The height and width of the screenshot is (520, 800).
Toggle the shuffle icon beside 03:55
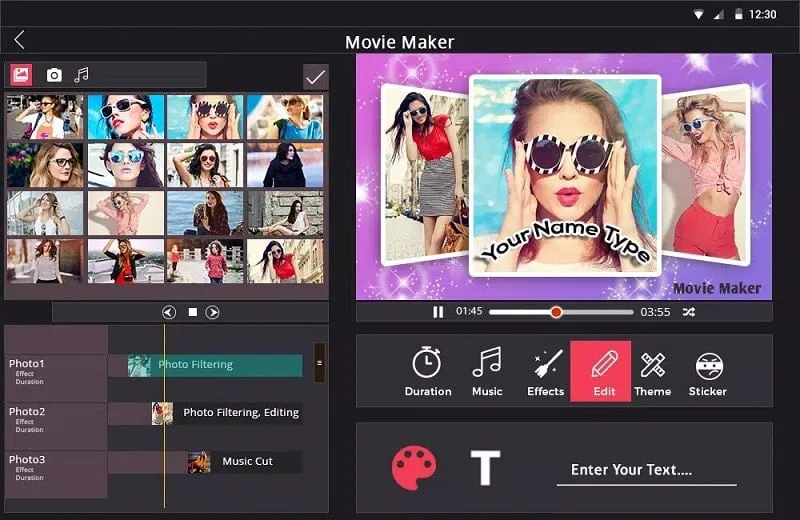pos(689,312)
